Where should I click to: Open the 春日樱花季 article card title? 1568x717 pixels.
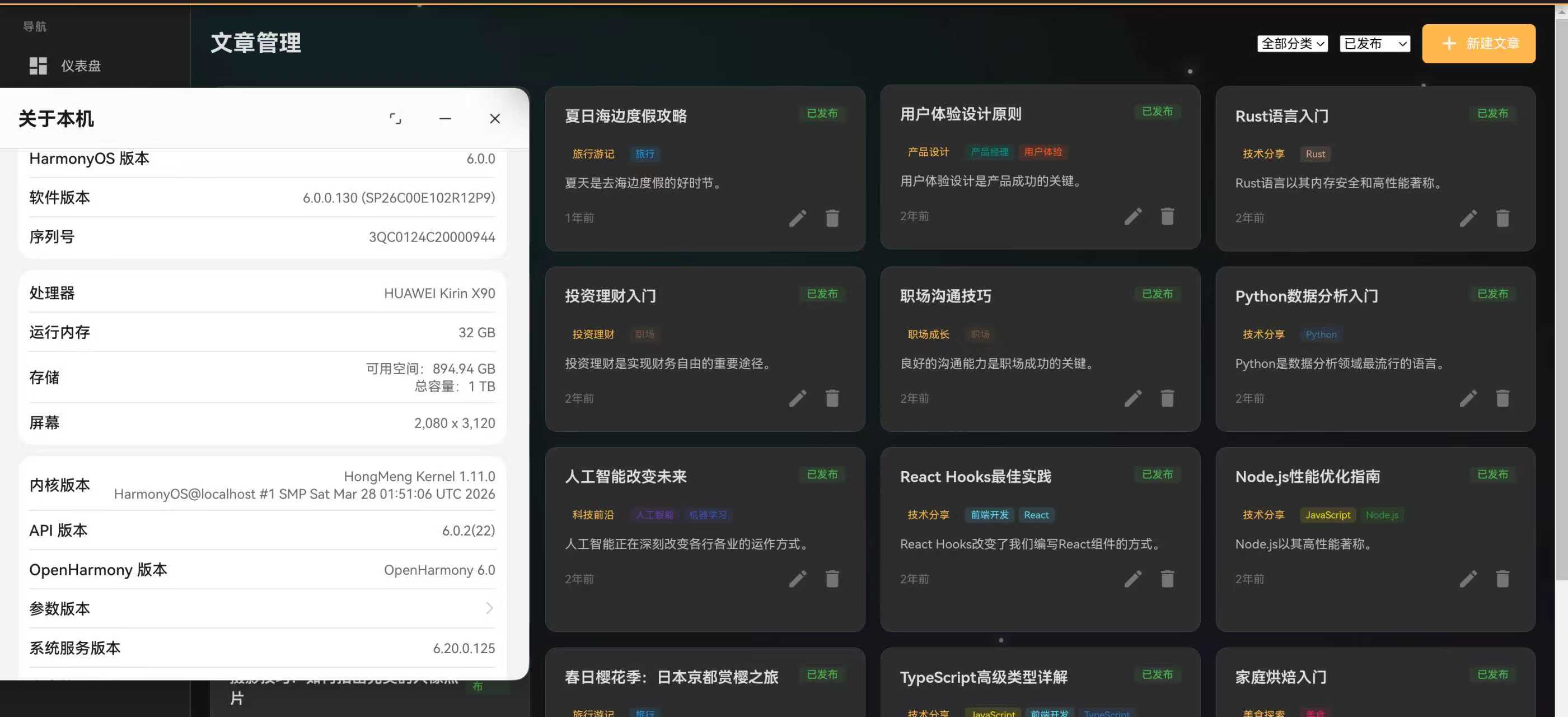pyautogui.click(x=671, y=677)
